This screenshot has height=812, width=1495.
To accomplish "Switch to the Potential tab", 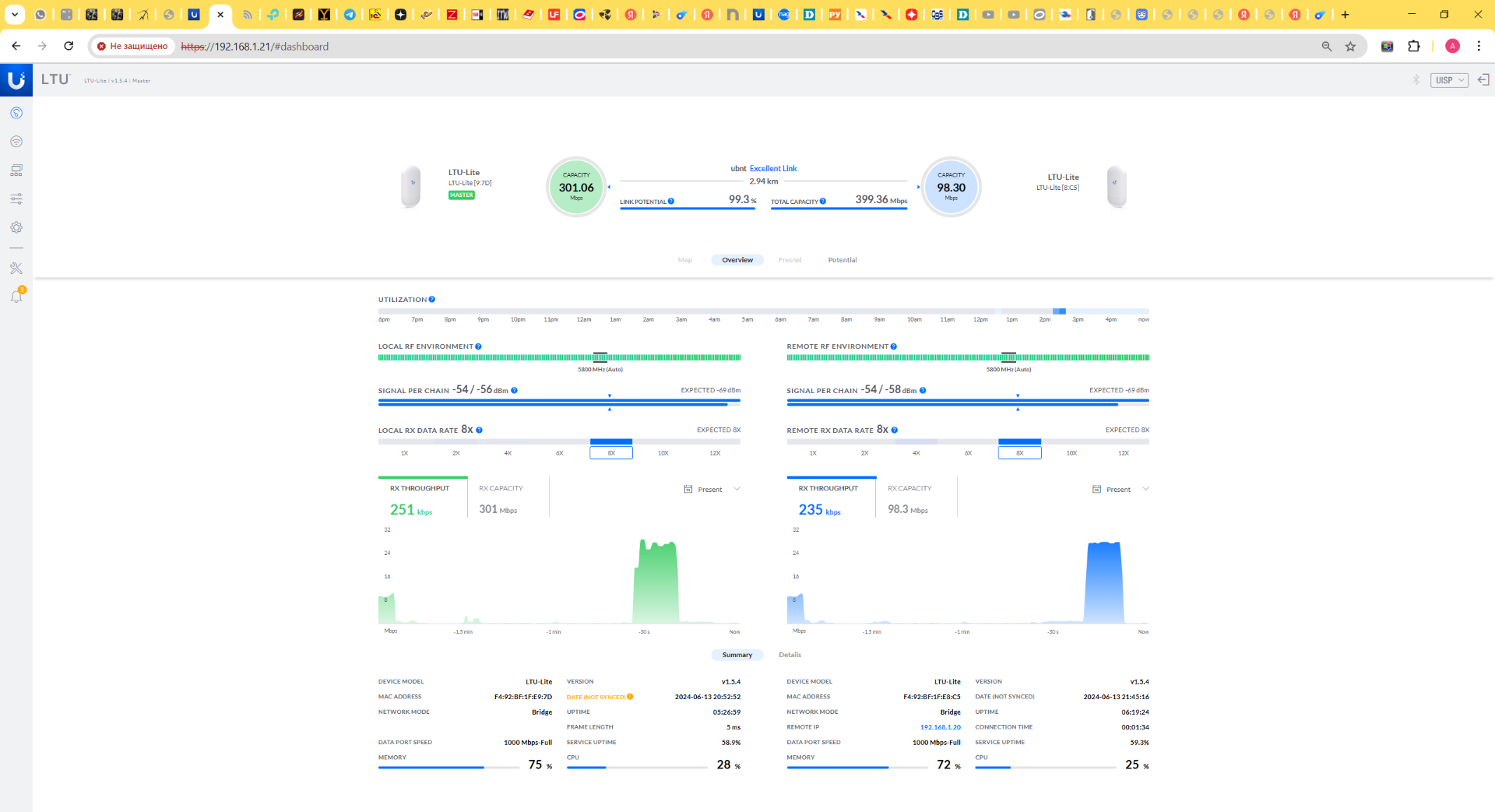I will pos(842,260).
